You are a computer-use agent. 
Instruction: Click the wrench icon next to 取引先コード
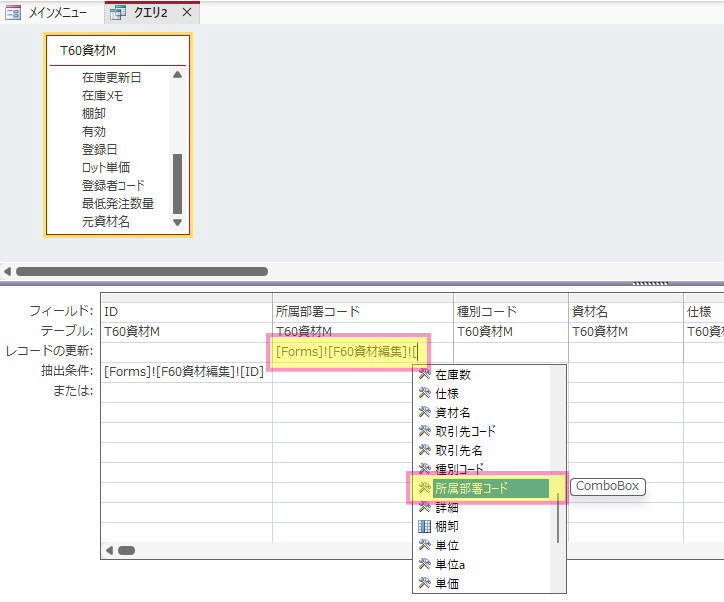(424, 431)
